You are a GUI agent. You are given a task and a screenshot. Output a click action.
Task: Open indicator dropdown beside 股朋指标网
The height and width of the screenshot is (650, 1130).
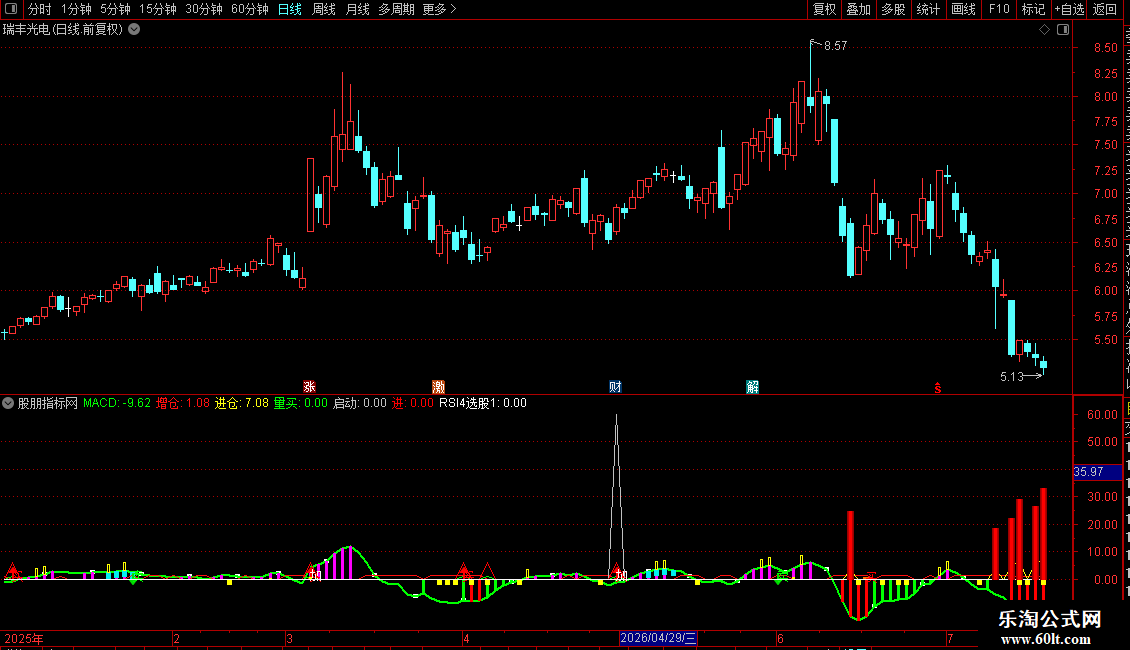click(8, 404)
